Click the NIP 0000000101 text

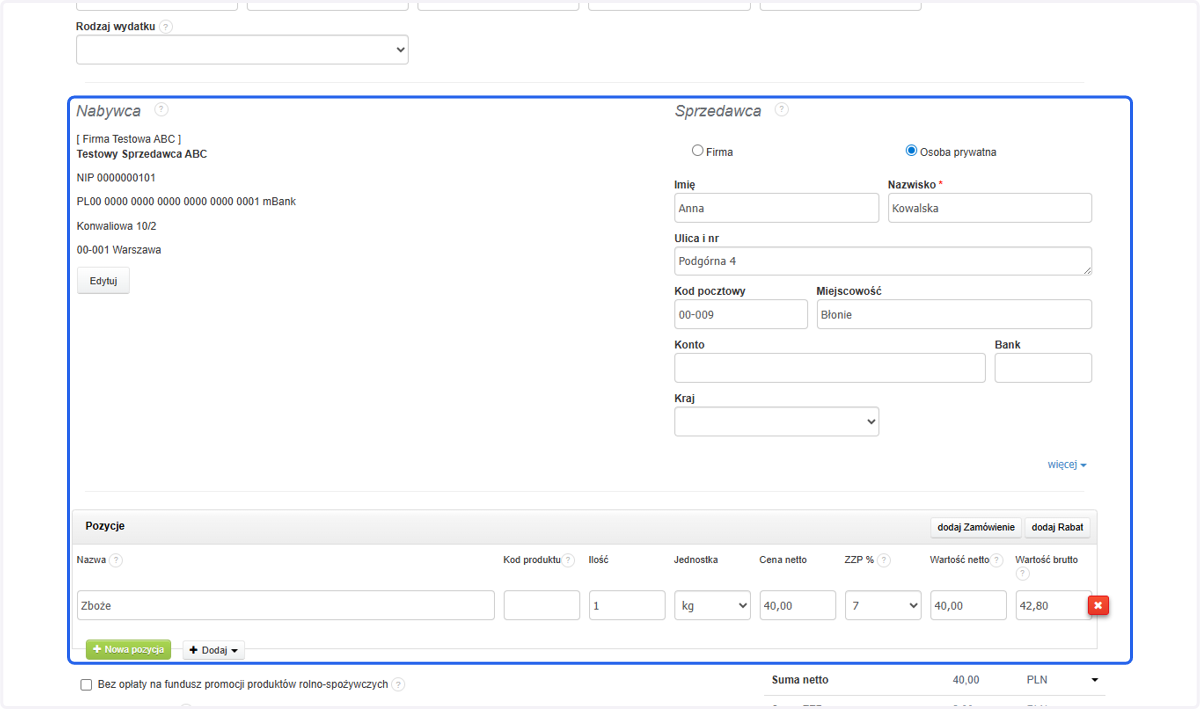point(116,178)
